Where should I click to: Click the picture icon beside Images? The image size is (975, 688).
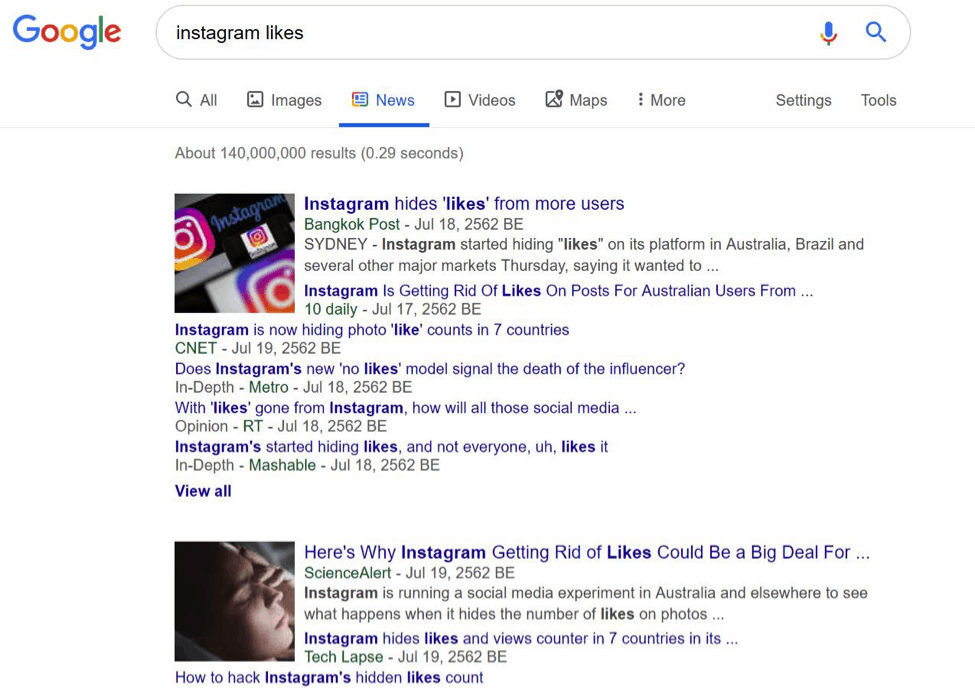(x=255, y=100)
